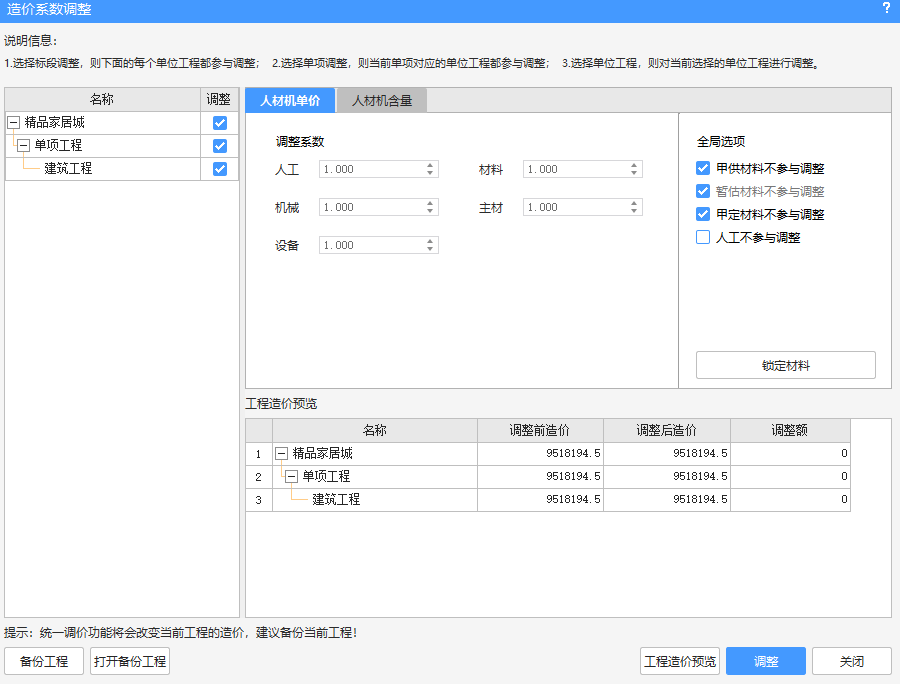
Task: Uncheck 甲供材料不参与调整 option
Action: coord(703,168)
